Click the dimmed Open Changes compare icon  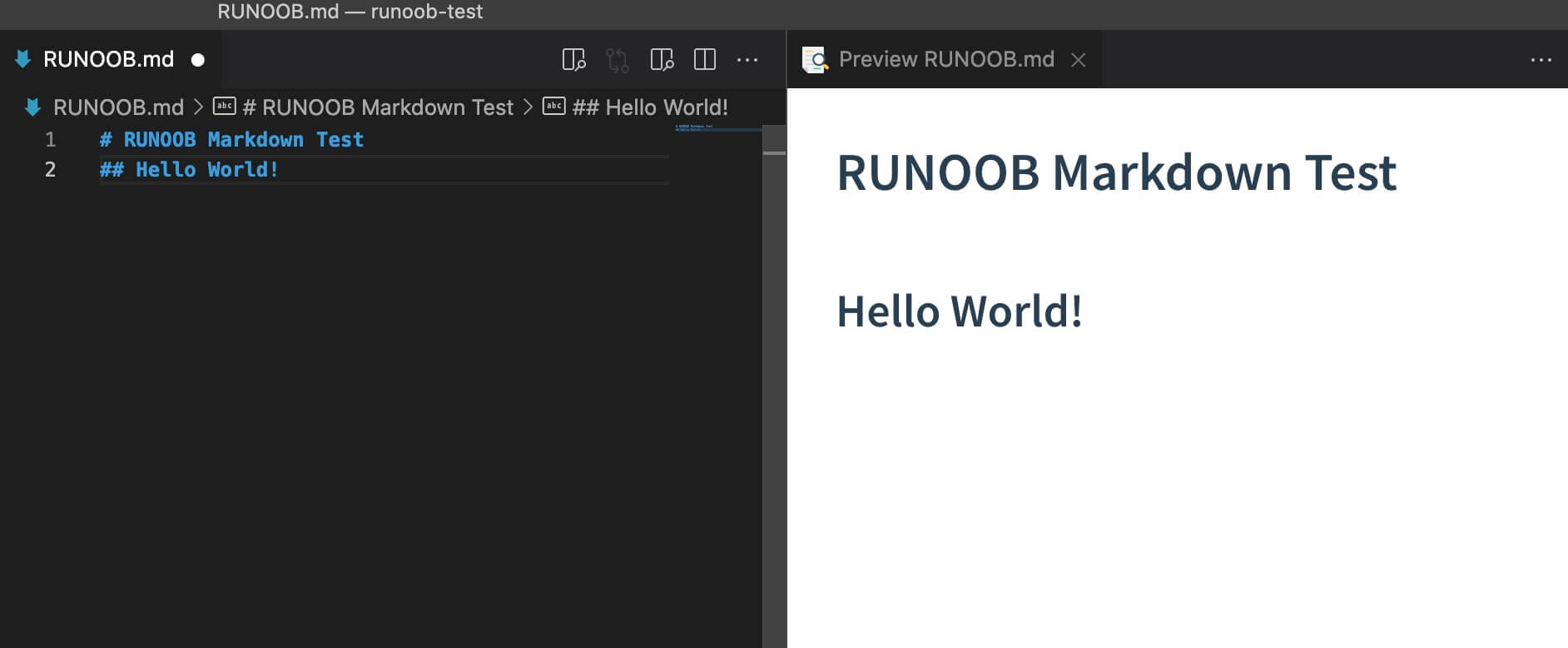point(618,60)
